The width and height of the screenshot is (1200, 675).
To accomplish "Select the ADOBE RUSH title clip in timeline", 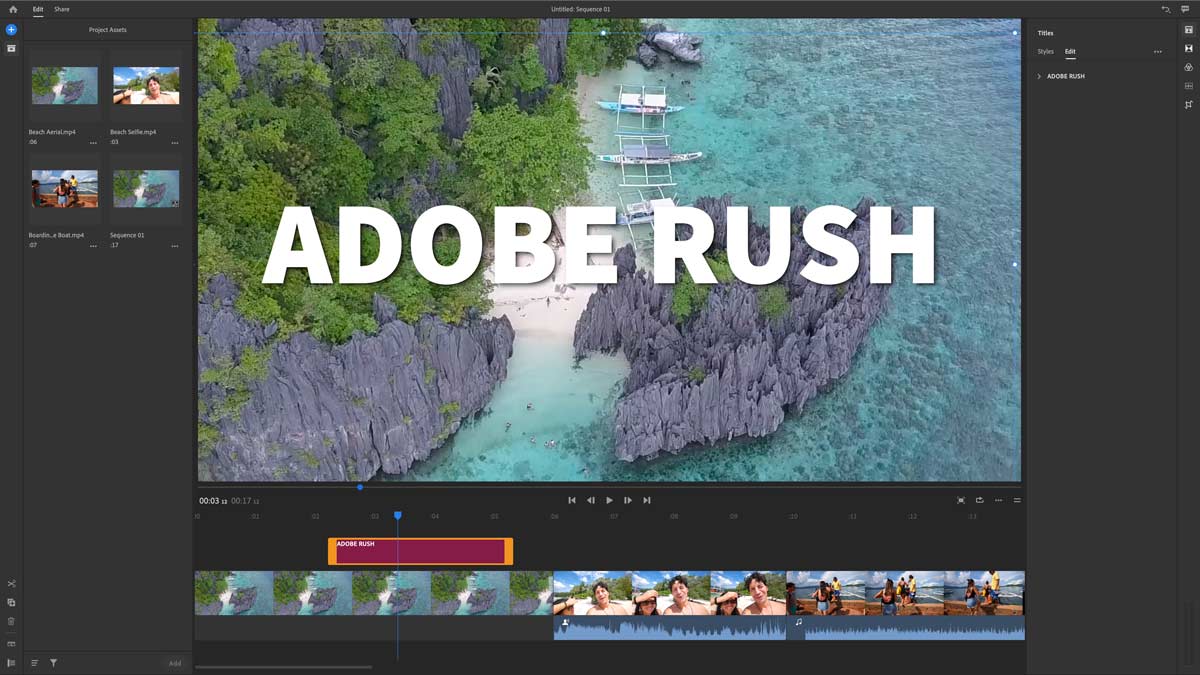I will pos(420,551).
